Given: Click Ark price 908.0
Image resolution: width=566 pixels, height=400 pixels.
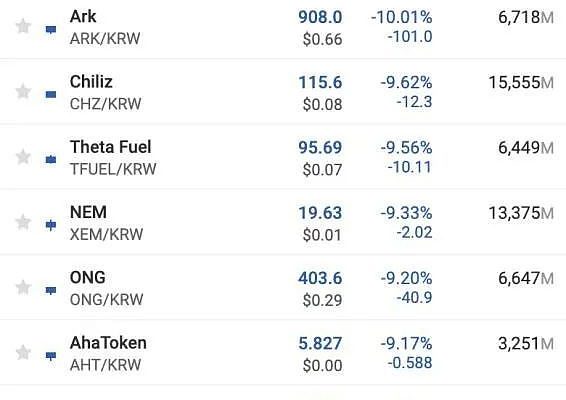Looking at the screenshot, I should click(320, 17).
